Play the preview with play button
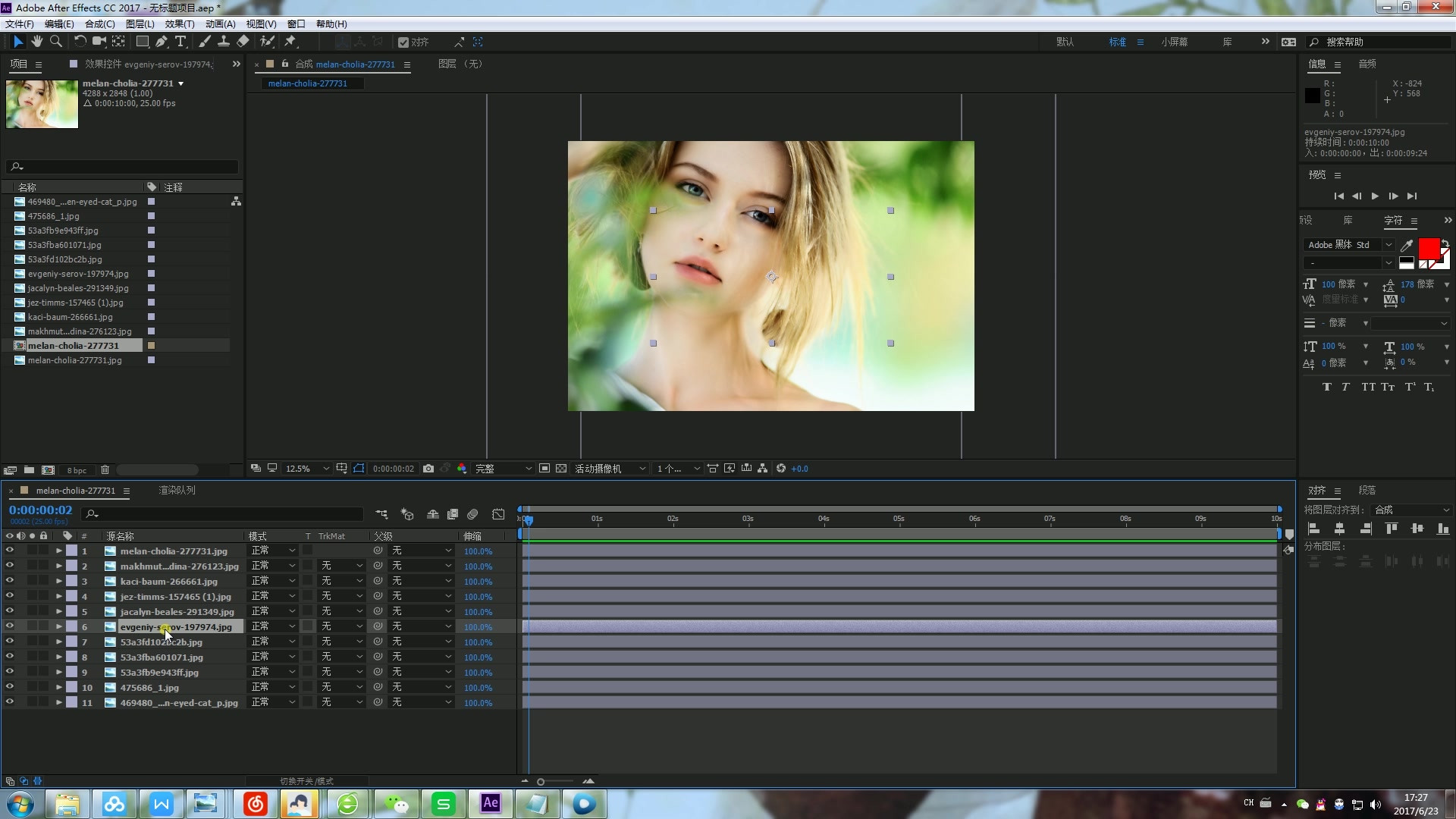Screen dimensions: 1456x819 coord(1375,196)
